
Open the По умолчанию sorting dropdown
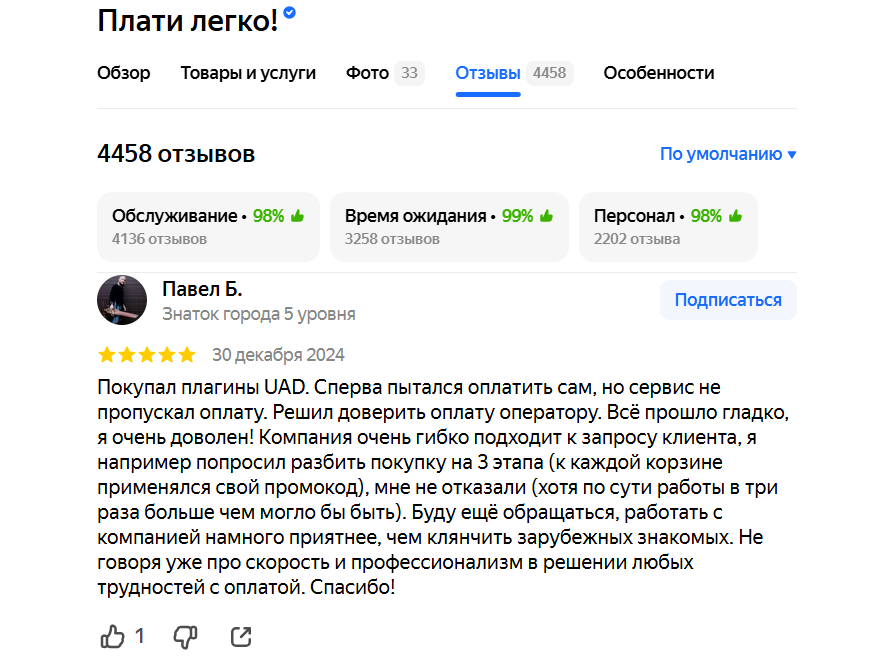[728, 154]
